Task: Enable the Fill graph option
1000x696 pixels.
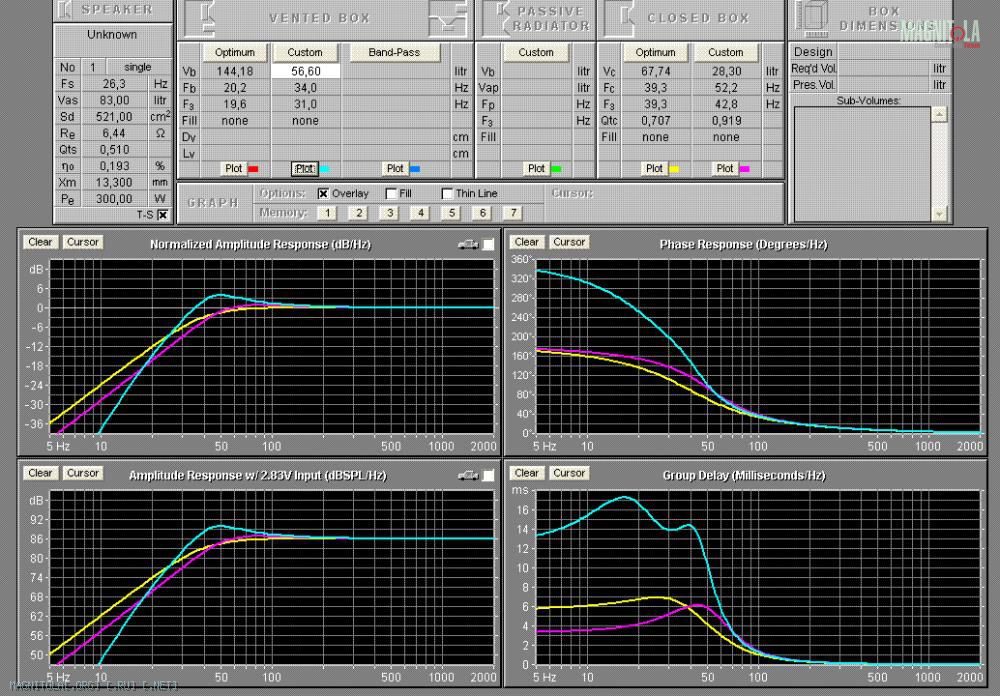Action: pos(391,194)
